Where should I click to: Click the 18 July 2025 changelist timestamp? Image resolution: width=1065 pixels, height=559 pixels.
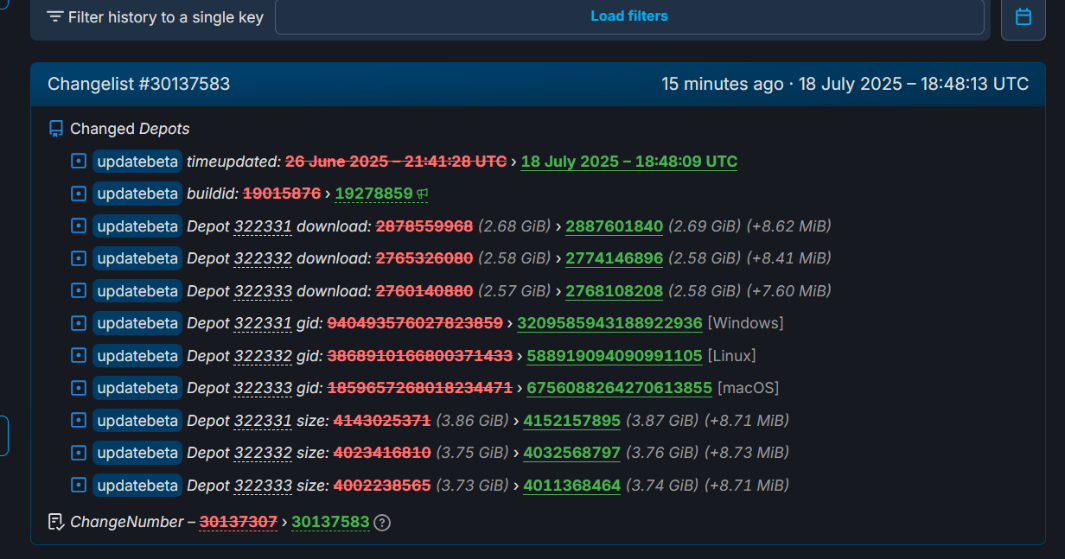tap(913, 84)
